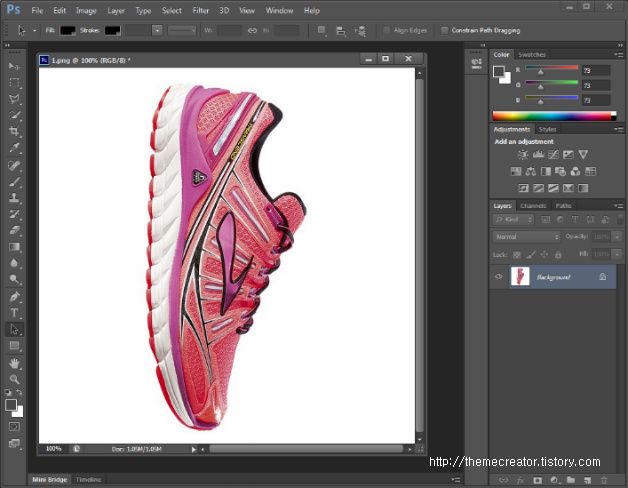Select the Type tool
This screenshot has height=488, width=628.
(x=14, y=313)
